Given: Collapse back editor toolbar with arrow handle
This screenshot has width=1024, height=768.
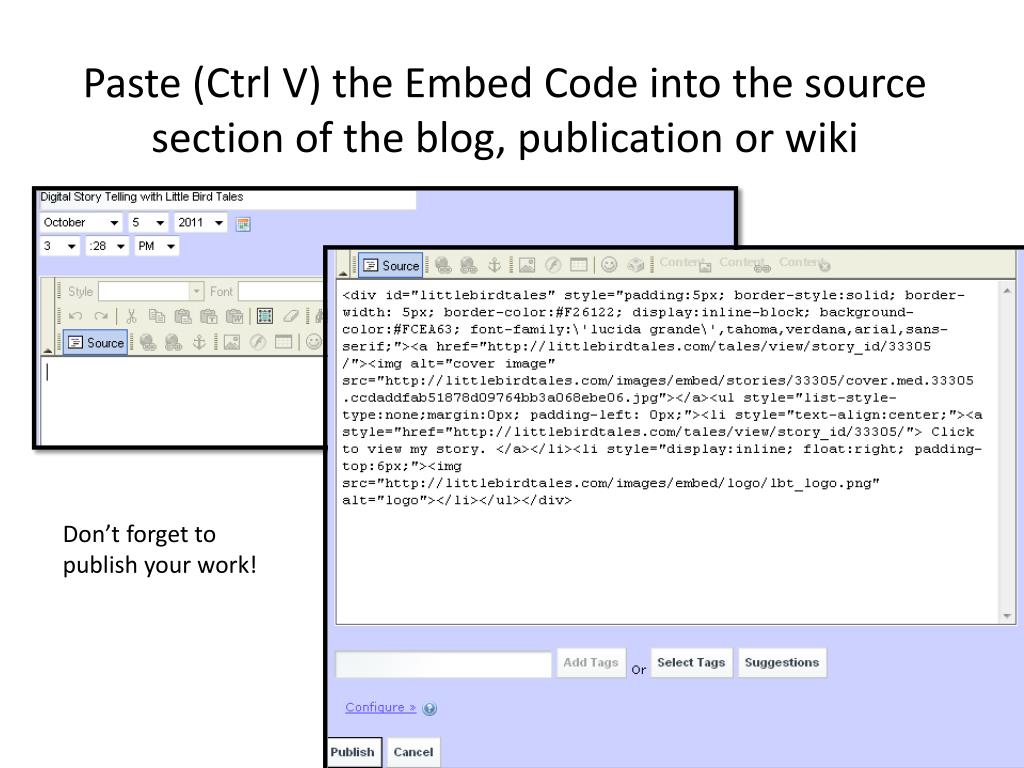Looking at the screenshot, I should [48, 350].
